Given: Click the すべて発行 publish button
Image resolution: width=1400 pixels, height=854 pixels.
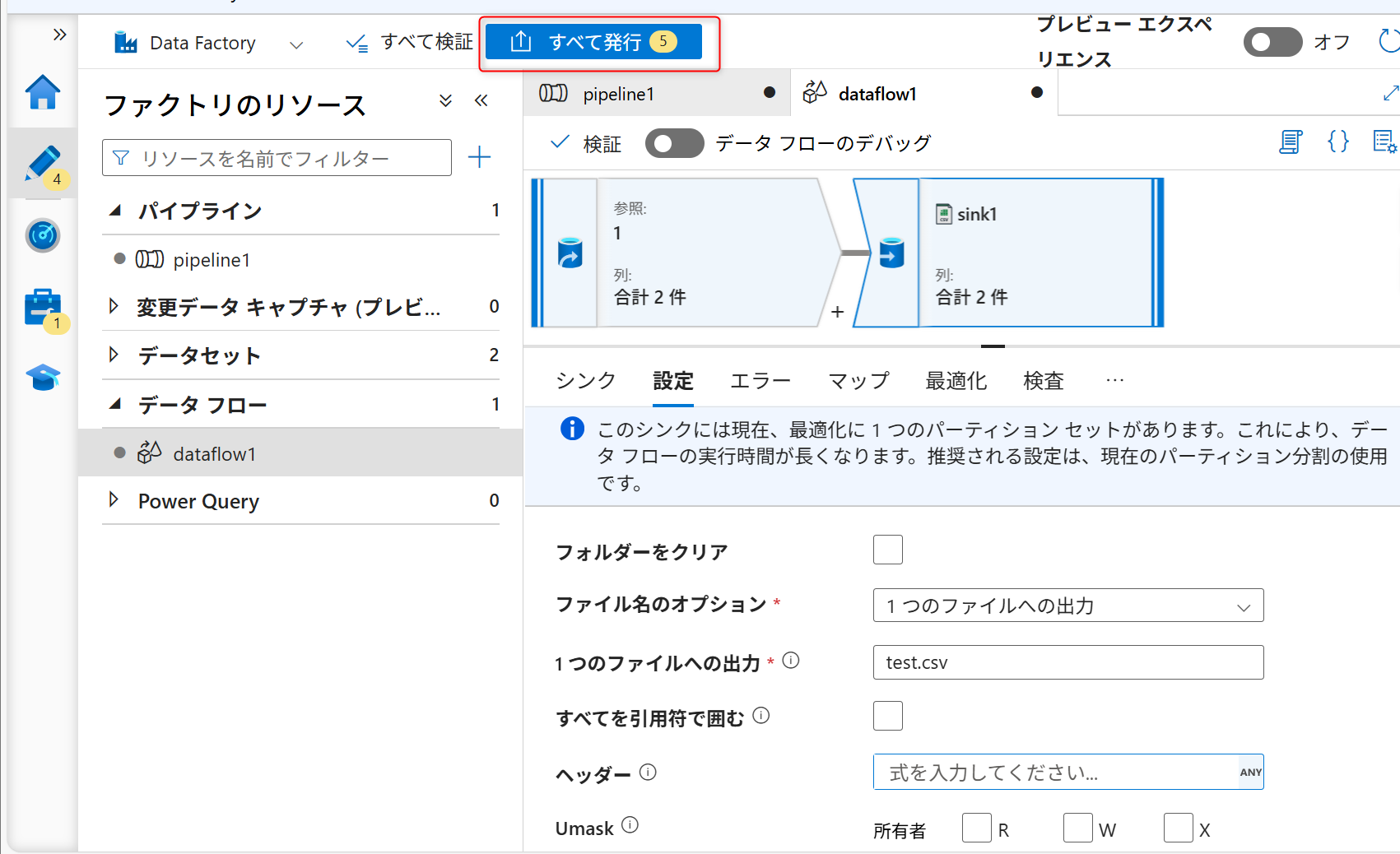Looking at the screenshot, I should coord(593,42).
